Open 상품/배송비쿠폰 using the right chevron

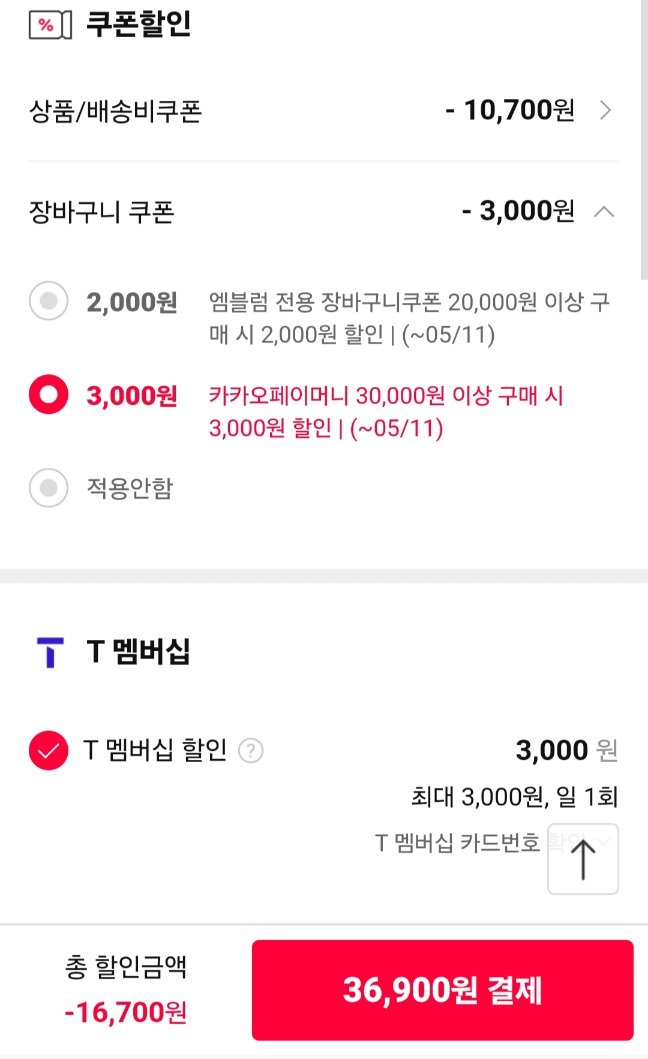click(x=604, y=110)
